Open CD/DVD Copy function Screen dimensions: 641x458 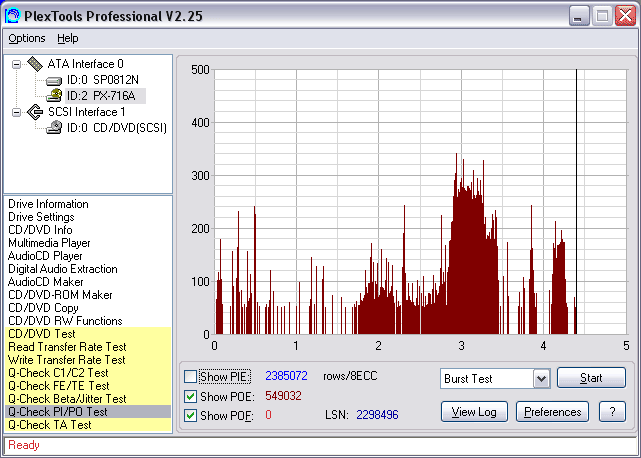[x=43, y=308]
